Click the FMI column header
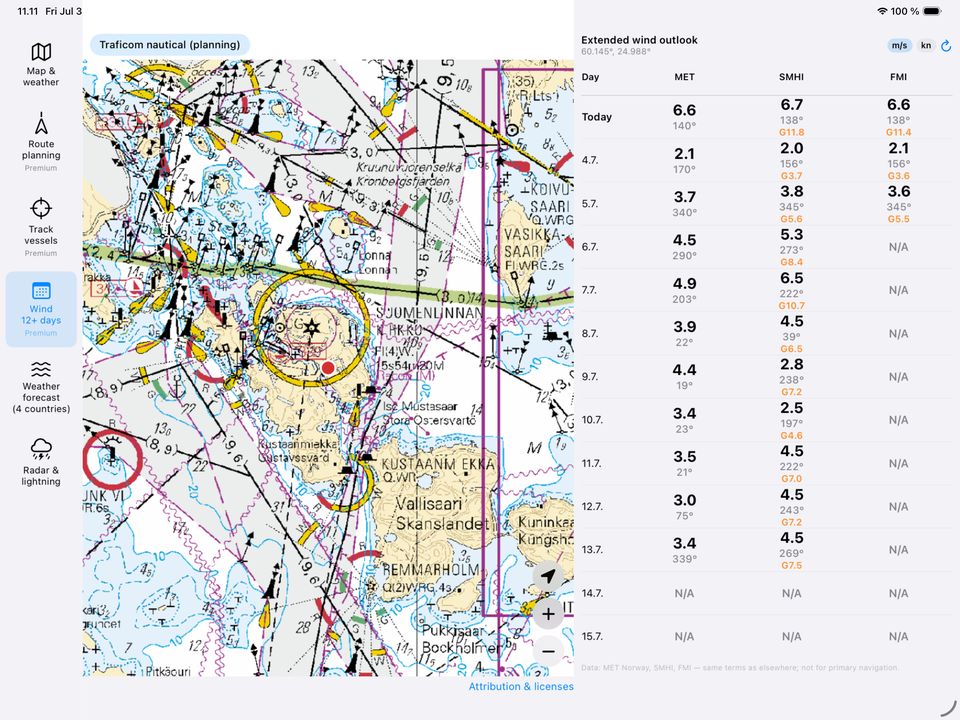This screenshot has width=960, height=720. (899, 77)
